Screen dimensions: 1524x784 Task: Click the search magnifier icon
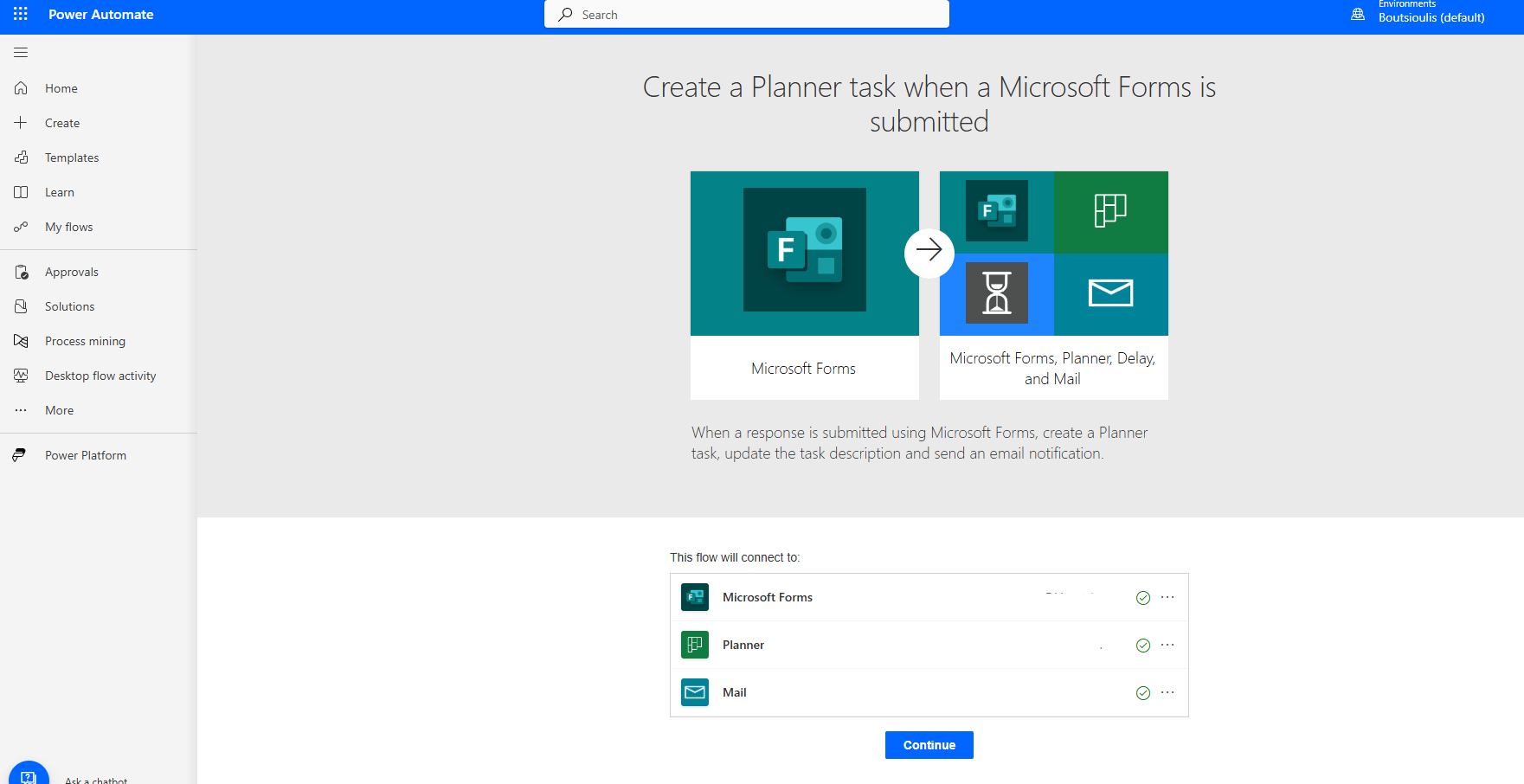click(565, 15)
